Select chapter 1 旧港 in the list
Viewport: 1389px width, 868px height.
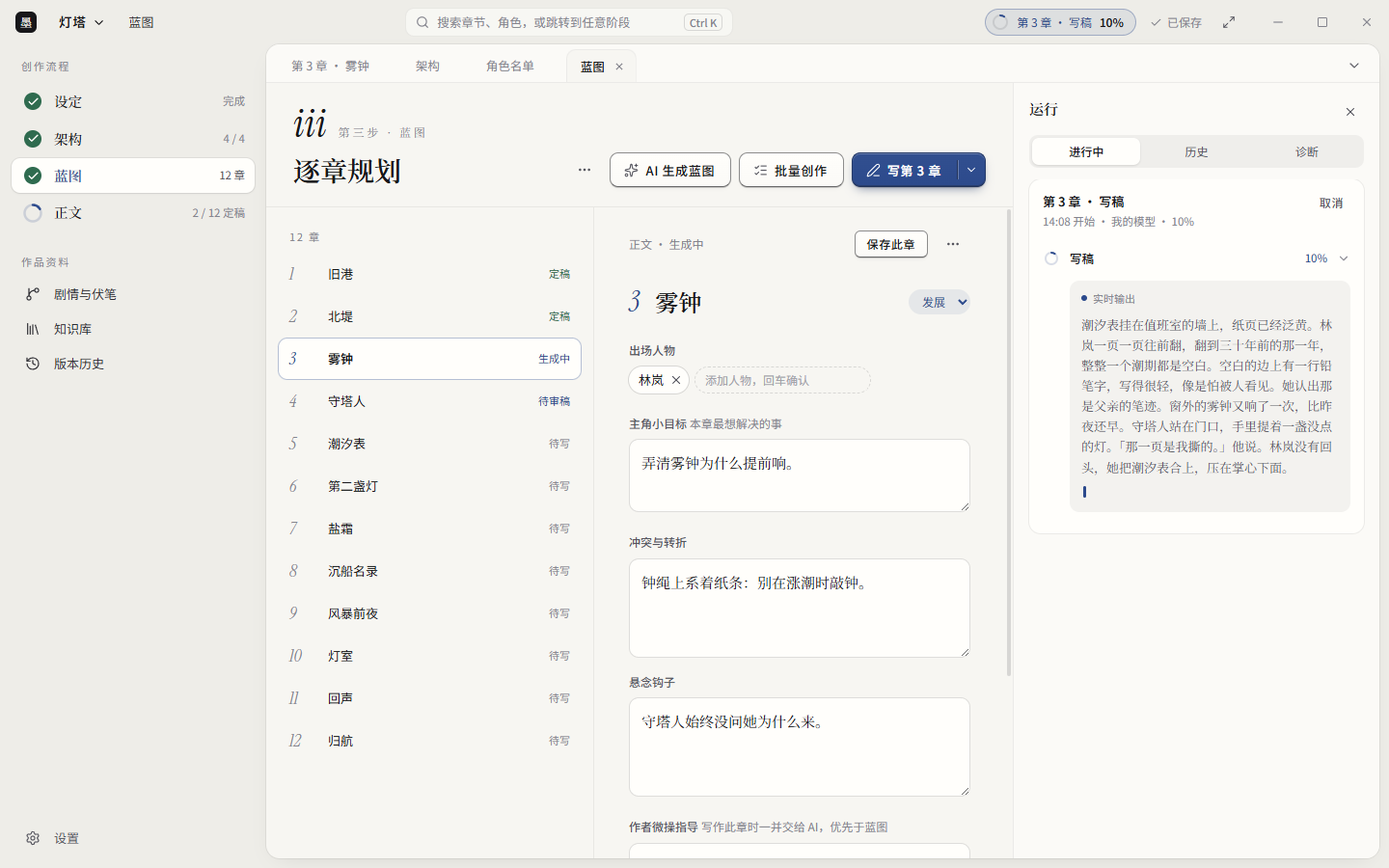coord(429,274)
